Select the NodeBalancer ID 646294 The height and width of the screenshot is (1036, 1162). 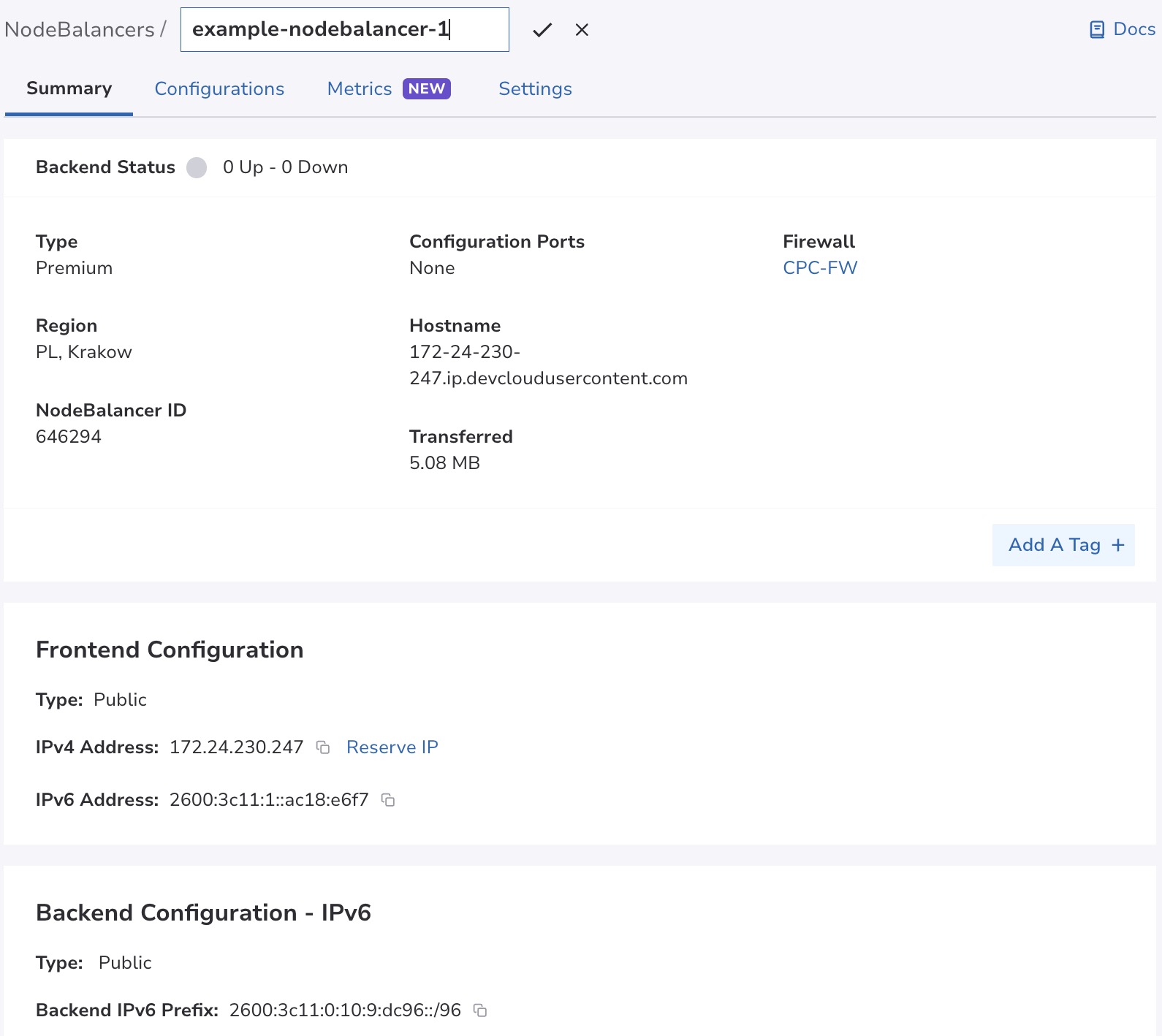point(69,437)
